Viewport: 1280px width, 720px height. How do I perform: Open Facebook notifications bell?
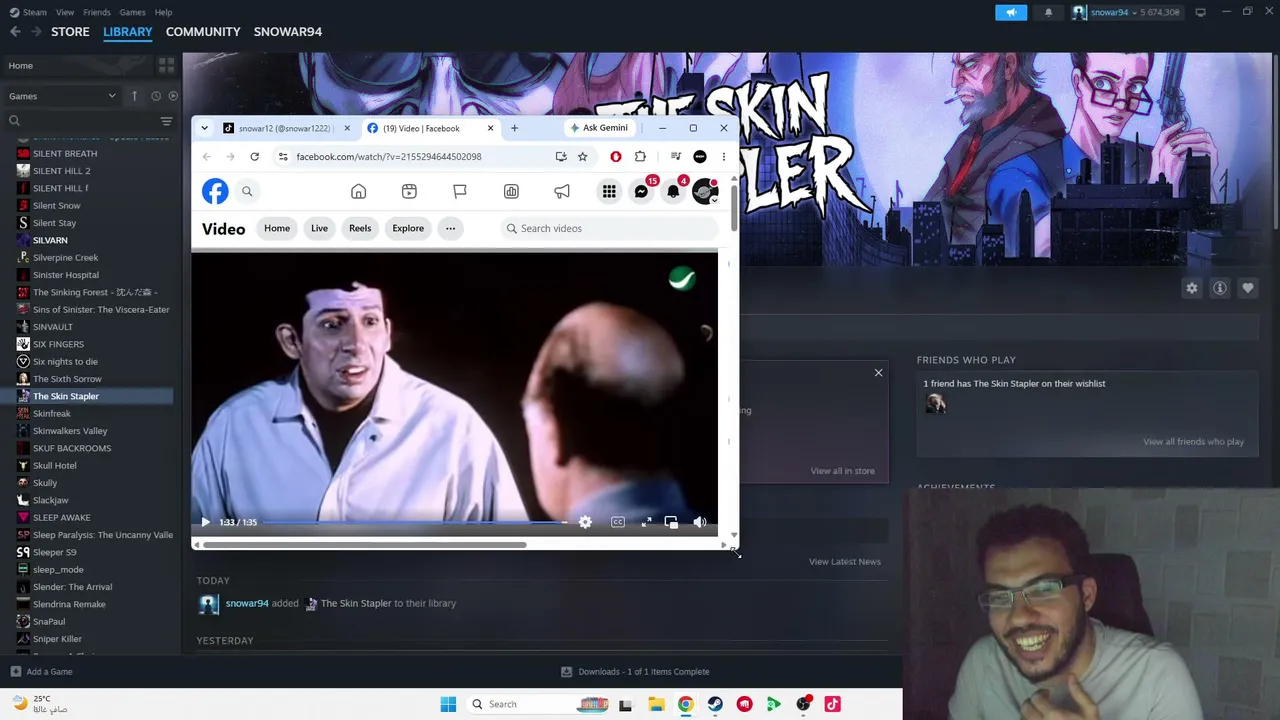coord(673,191)
